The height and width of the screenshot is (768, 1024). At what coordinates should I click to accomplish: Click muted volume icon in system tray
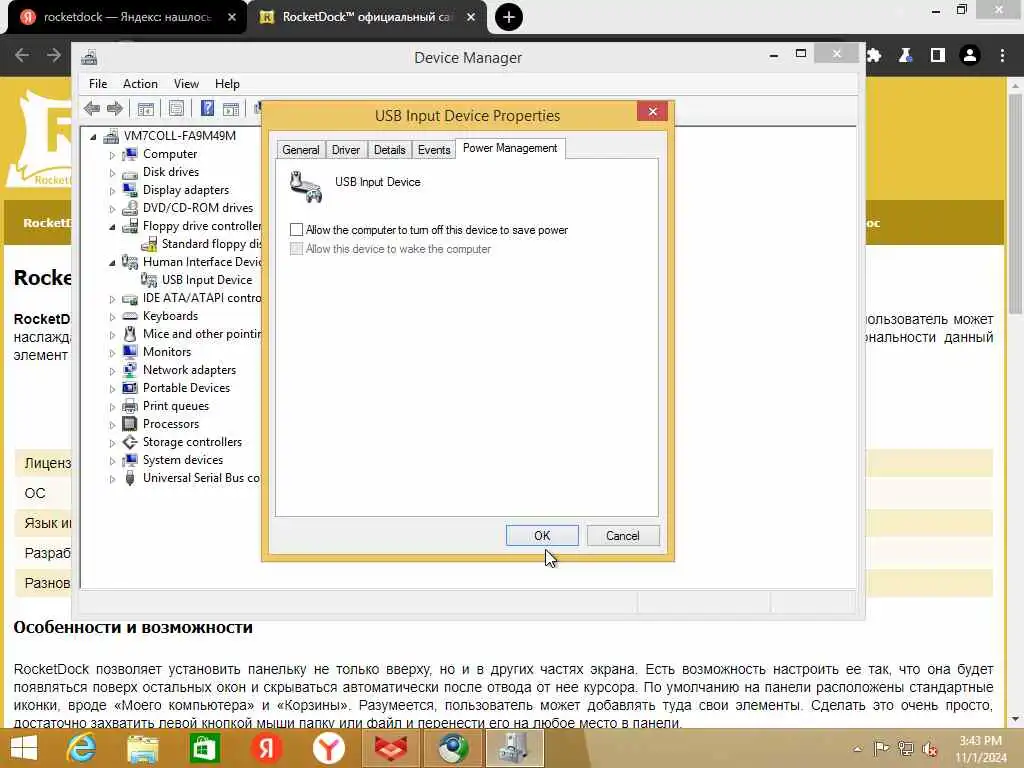click(x=930, y=748)
